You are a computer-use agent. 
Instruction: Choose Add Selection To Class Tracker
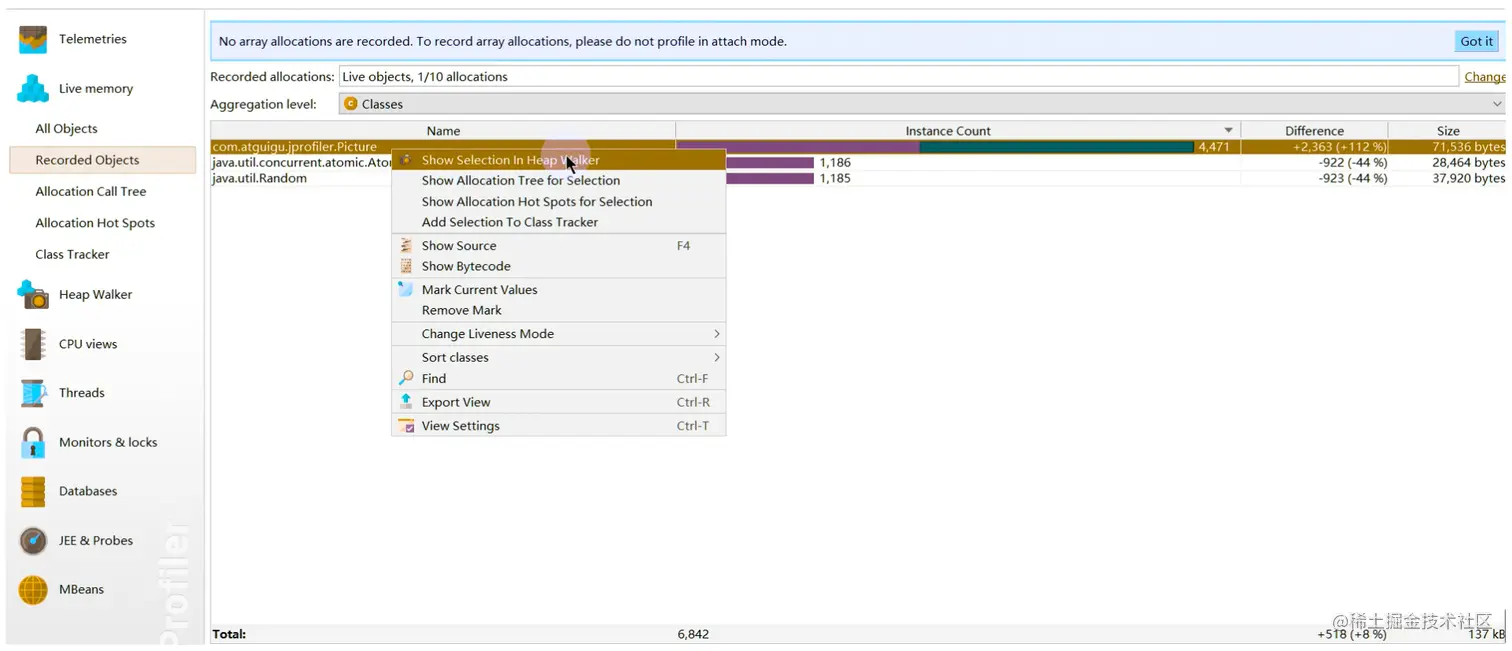559,223
